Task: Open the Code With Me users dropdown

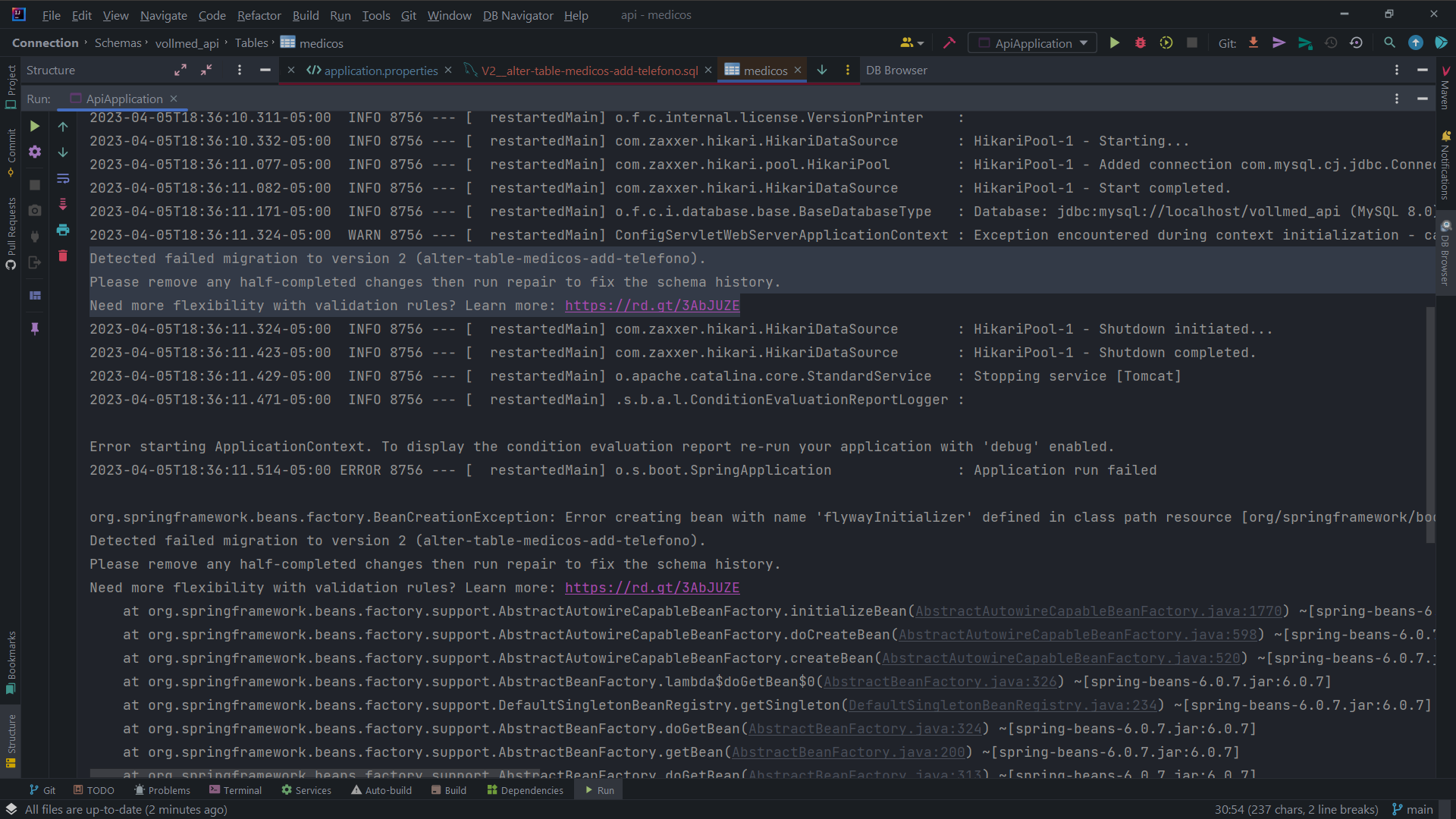Action: pos(912,43)
